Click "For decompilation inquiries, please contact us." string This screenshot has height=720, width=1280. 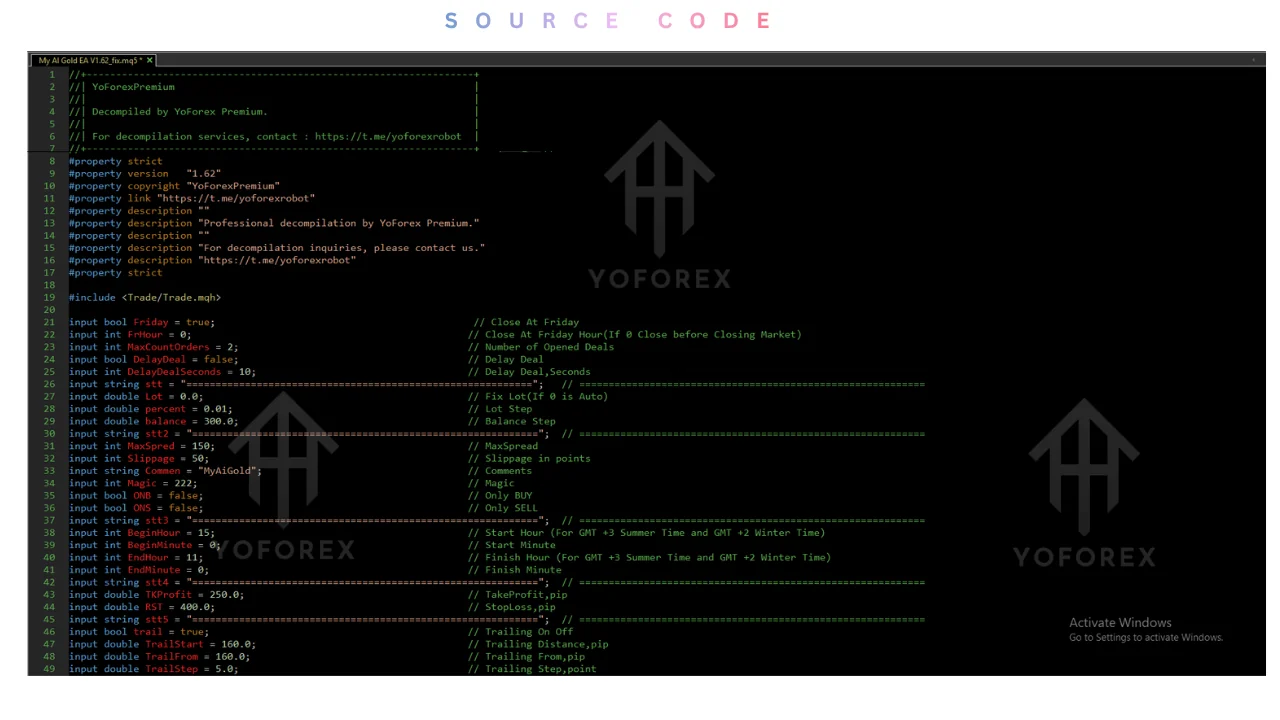342,248
